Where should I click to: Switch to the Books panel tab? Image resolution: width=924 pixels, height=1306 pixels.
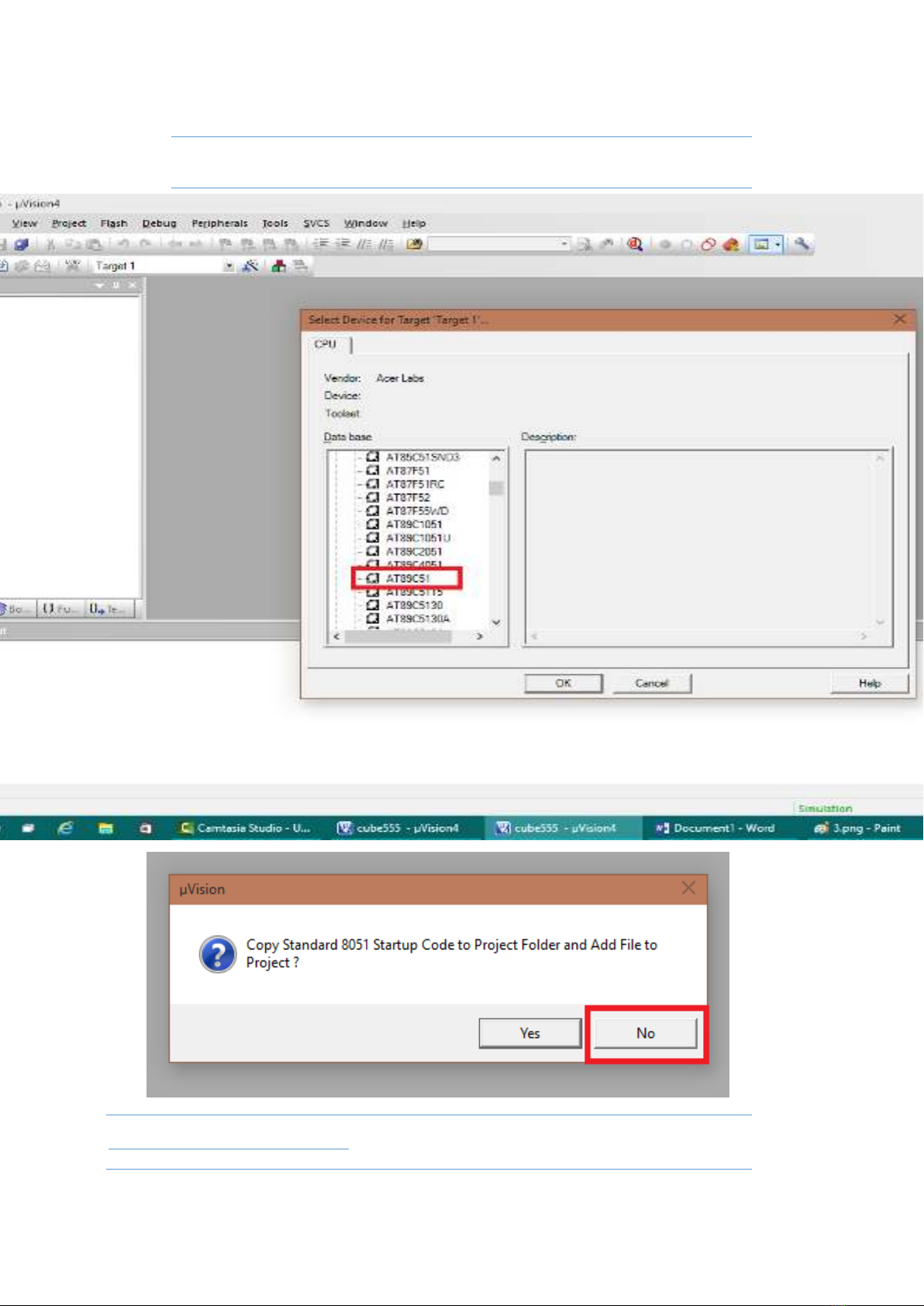(x=14, y=609)
